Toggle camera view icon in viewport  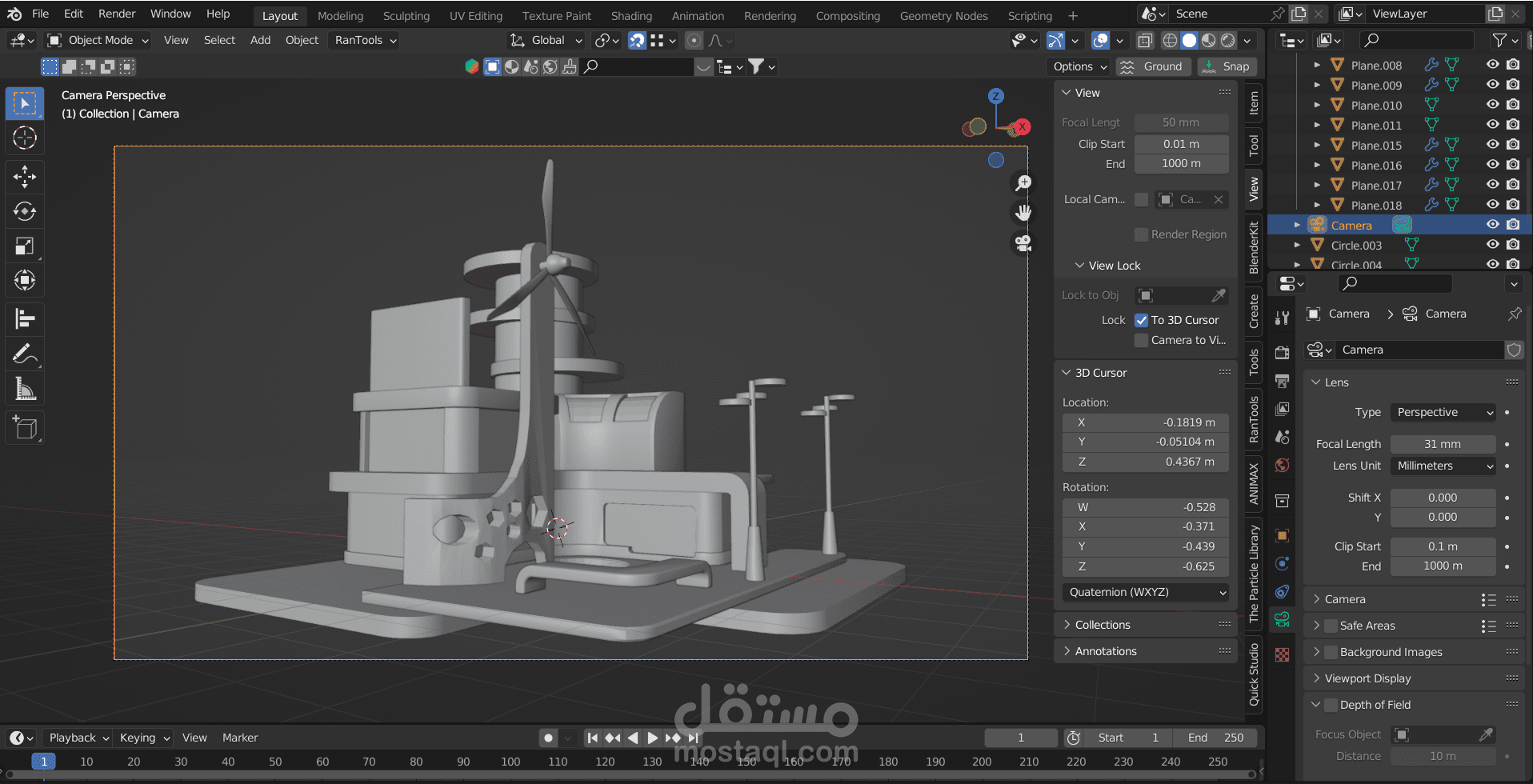pos(1023,243)
